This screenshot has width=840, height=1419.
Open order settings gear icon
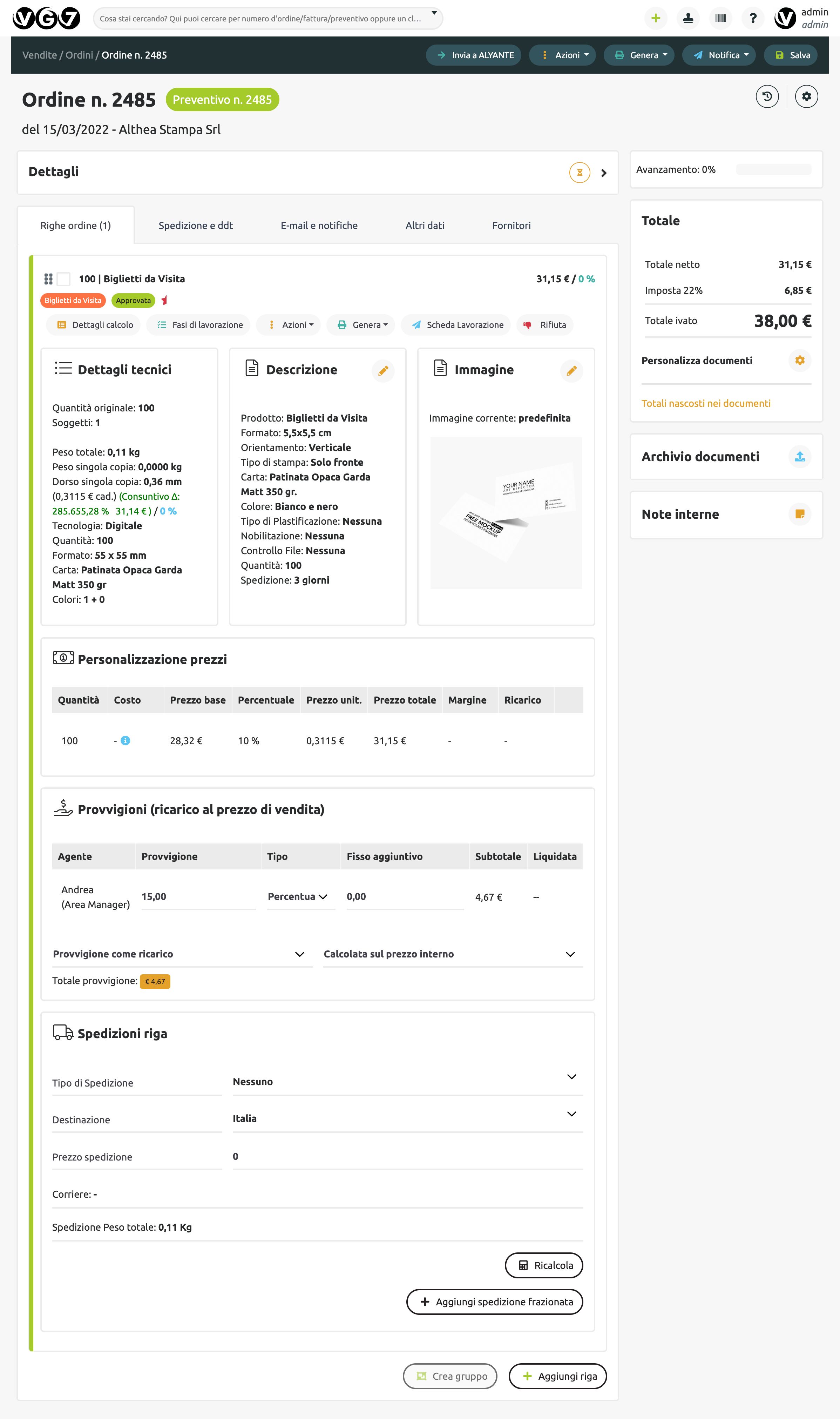(x=806, y=96)
